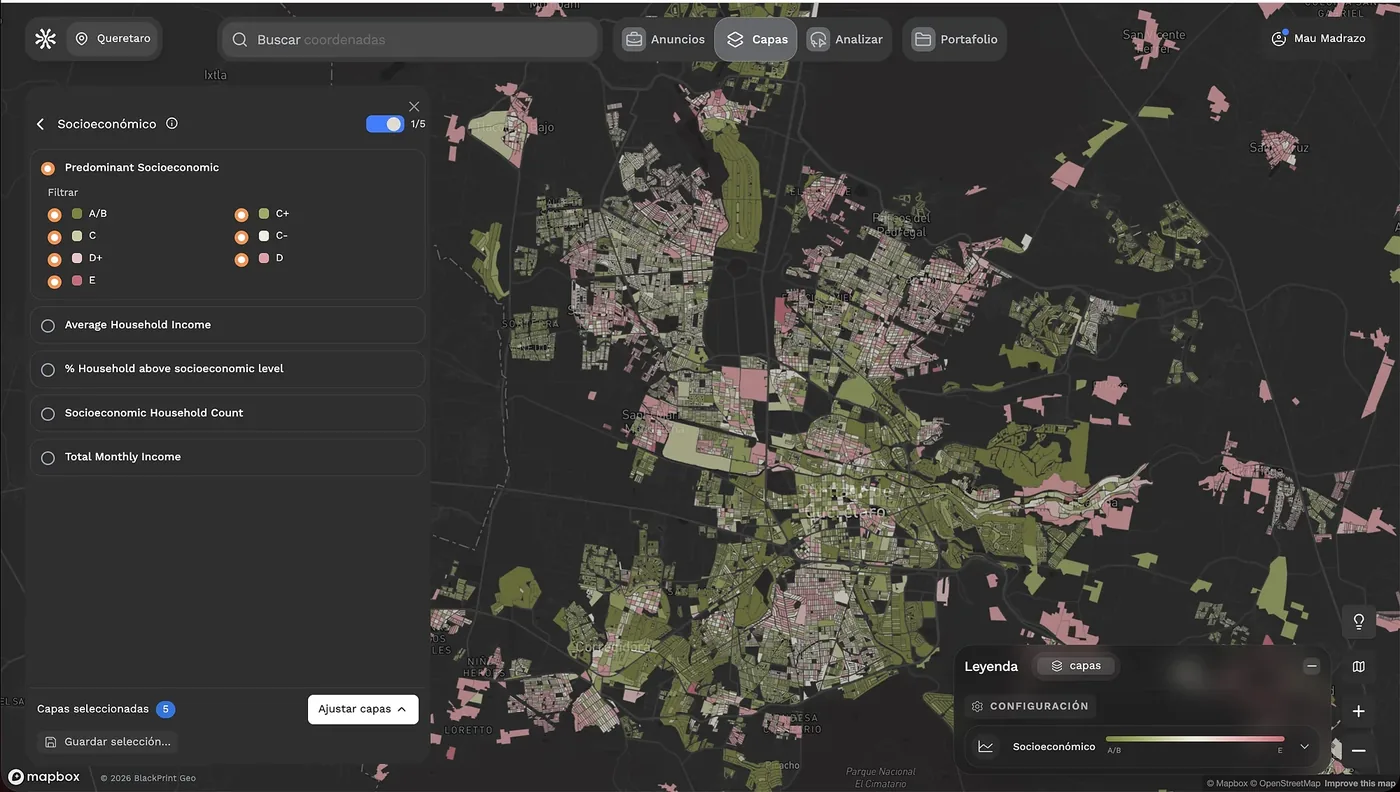Click the chart icon beside Socioeconómico legend
Screen dimensions: 1400x792
986,747
